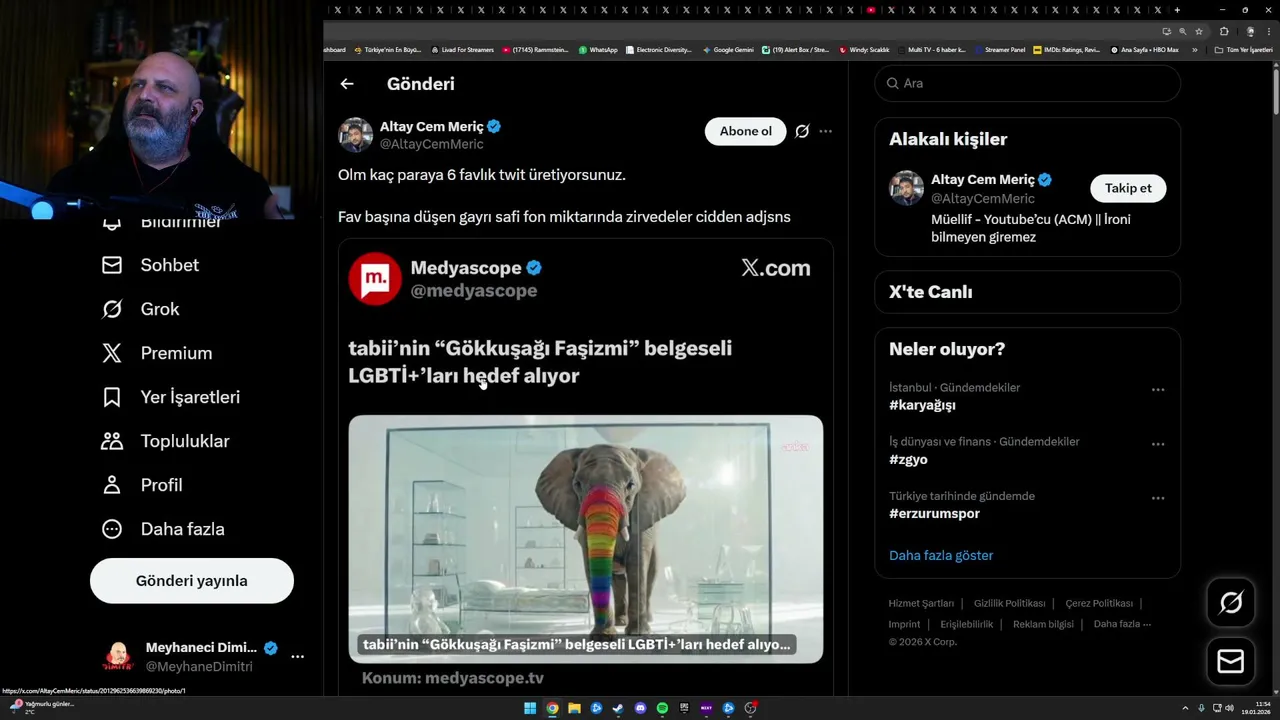Open Yer İşaretleri bookmarks
The height and width of the screenshot is (720, 1280).
pyautogui.click(x=171, y=397)
